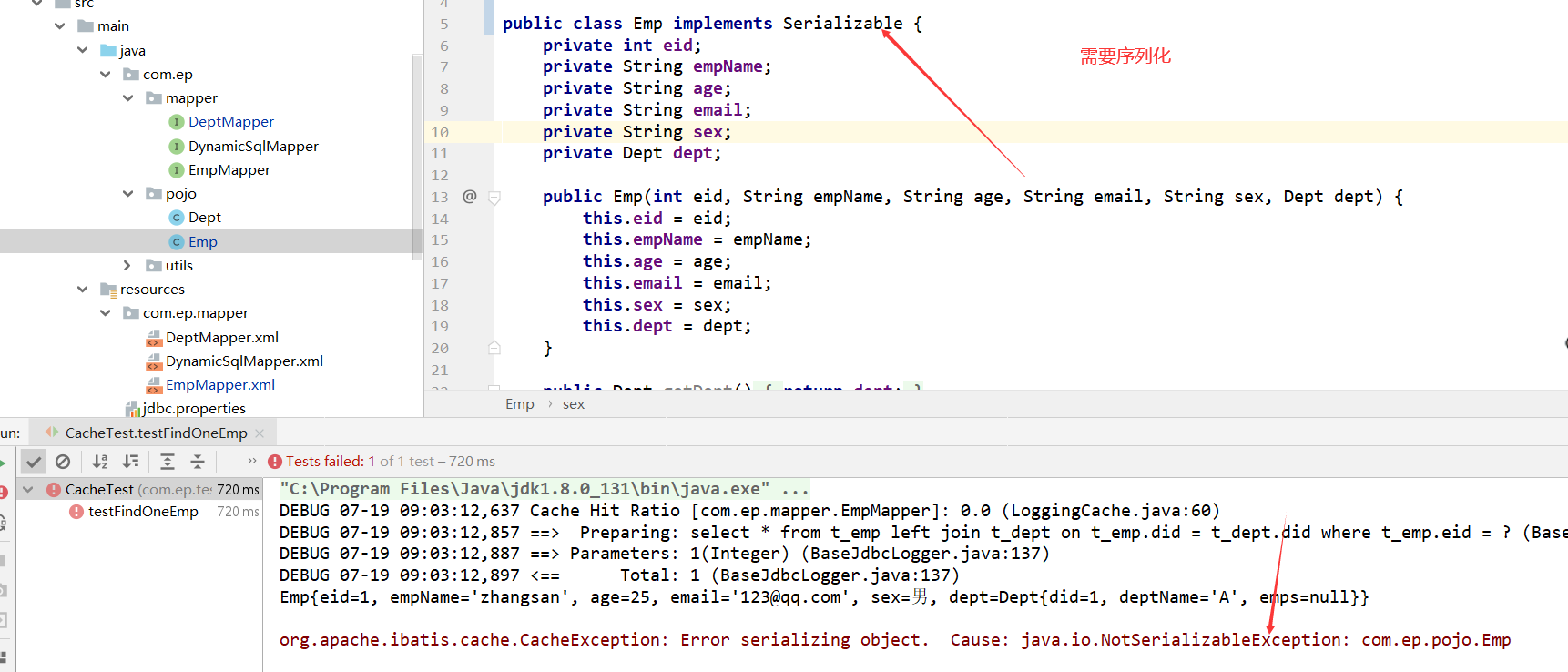
Task: Close the CacheTest.testFindOneEmp run tab
Action: point(260,433)
